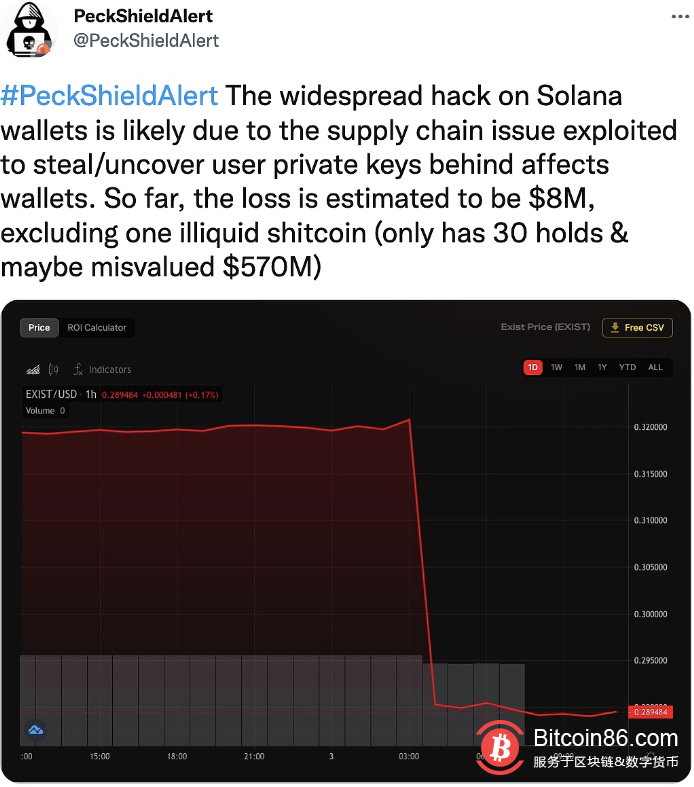The width and height of the screenshot is (694, 787).
Task: Switch to the Price tab
Action: (39, 328)
